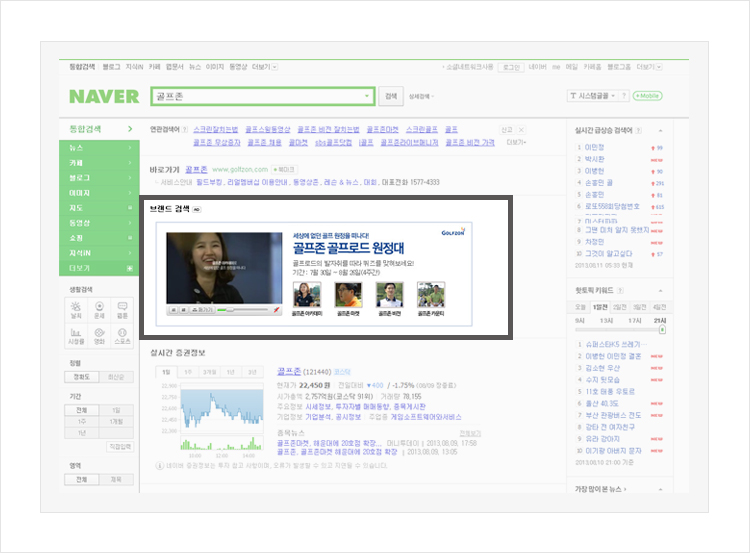Select the 전체 period option under 기간
The height and width of the screenshot is (553, 750).
[82, 410]
